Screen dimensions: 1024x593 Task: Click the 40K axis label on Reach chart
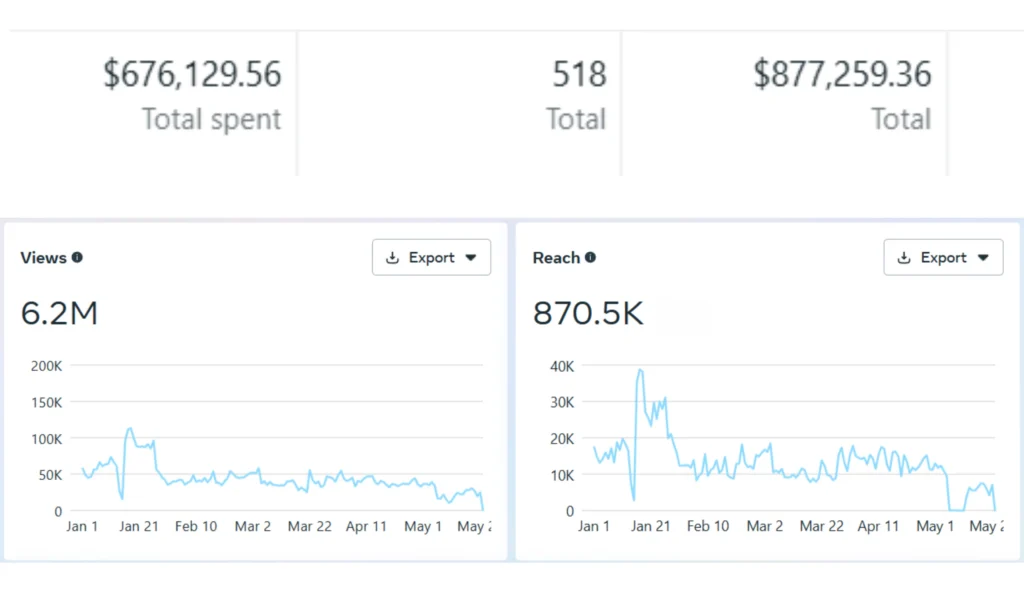(x=562, y=366)
